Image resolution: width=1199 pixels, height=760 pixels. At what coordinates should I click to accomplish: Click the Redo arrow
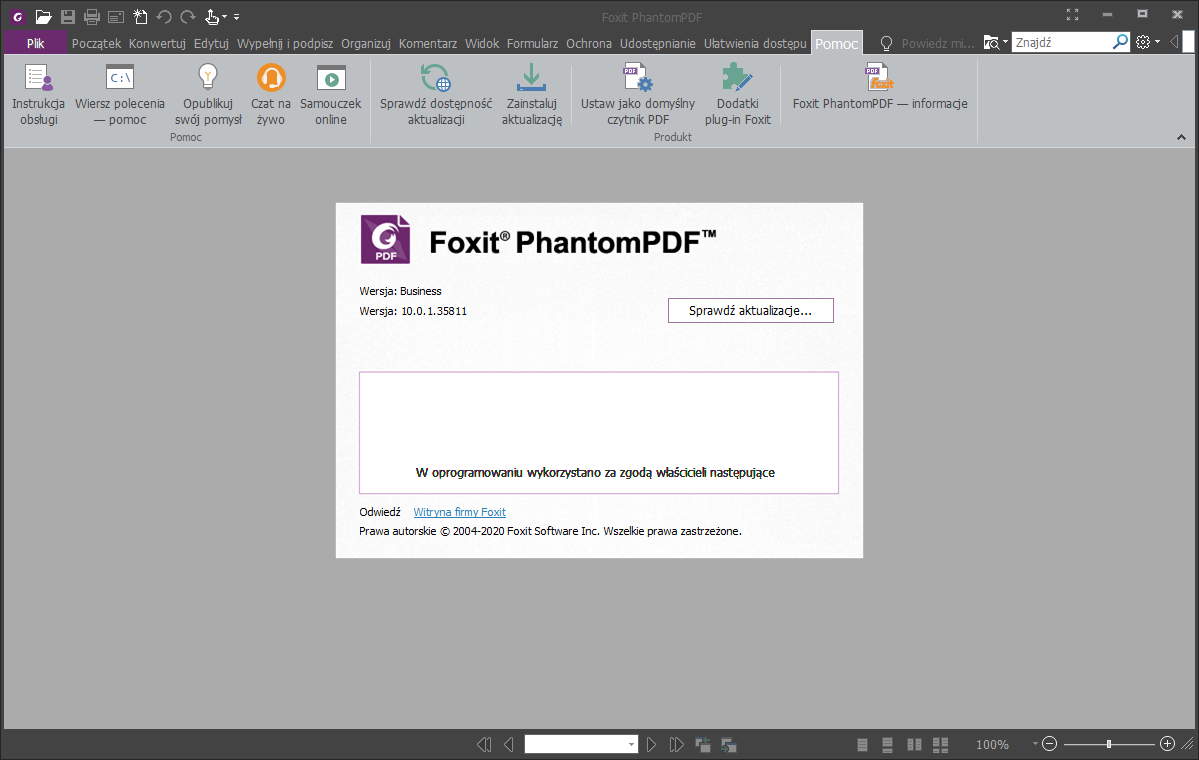[188, 16]
